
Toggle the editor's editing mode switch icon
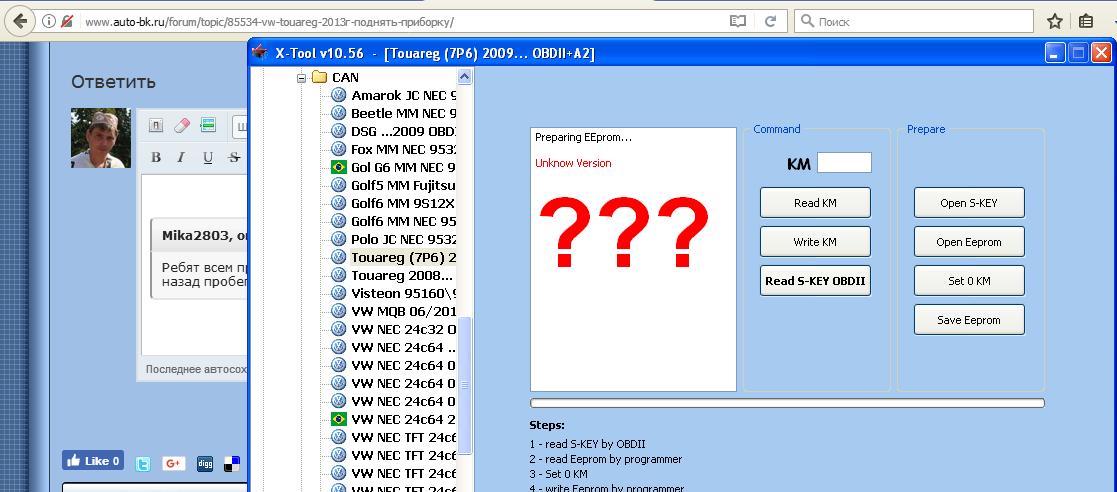tap(156, 125)
